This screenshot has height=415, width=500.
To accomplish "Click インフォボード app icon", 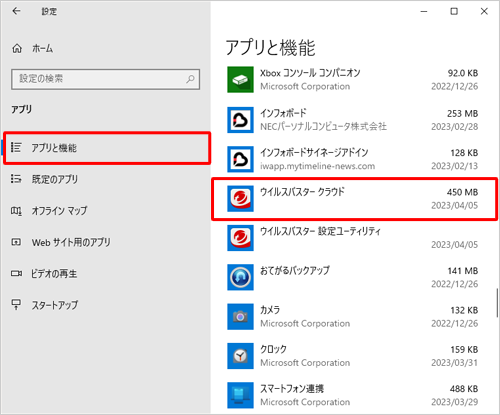I will point(240,120).
